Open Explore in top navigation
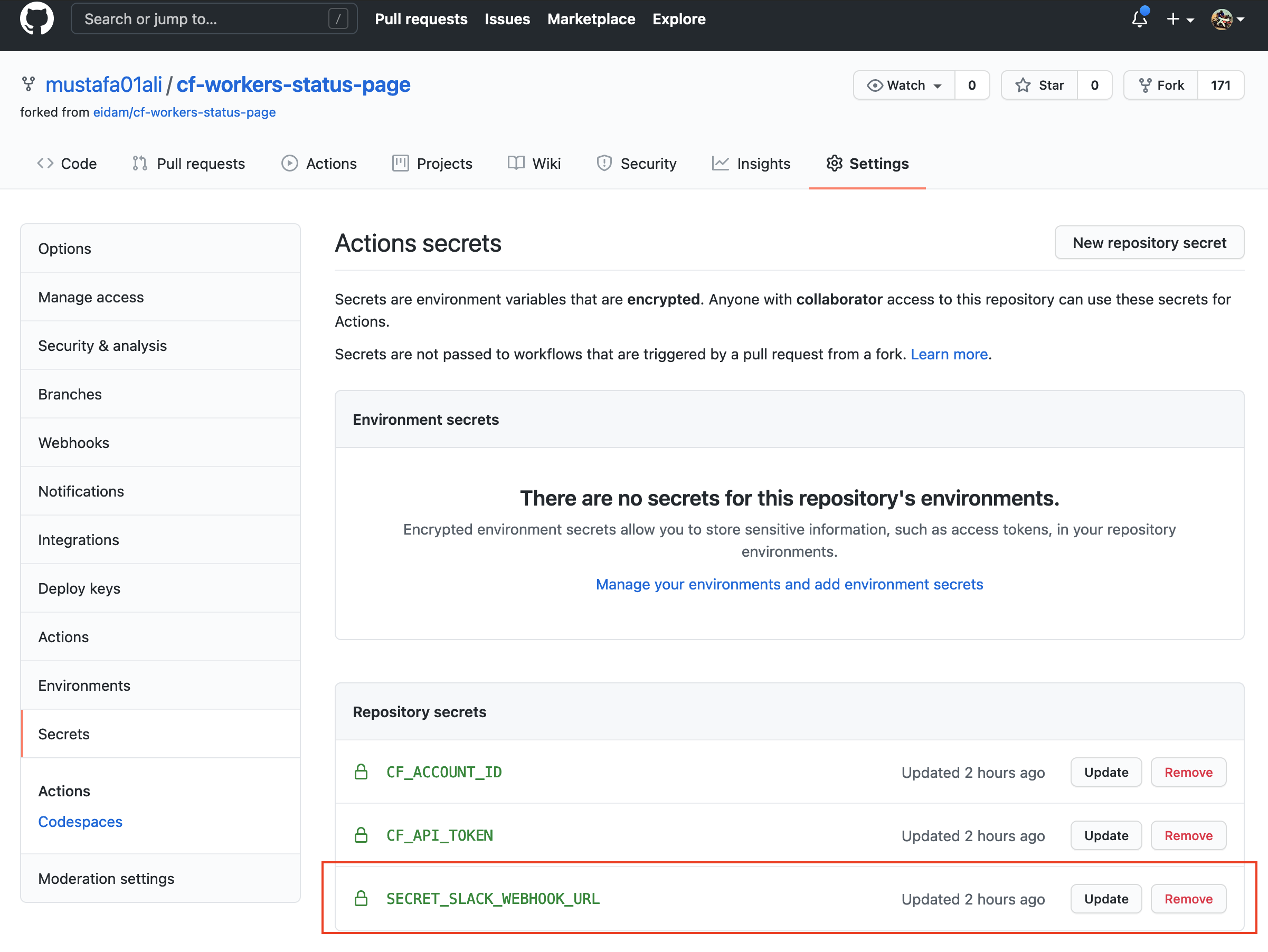 pyautogui.click(x=679, y=19)
